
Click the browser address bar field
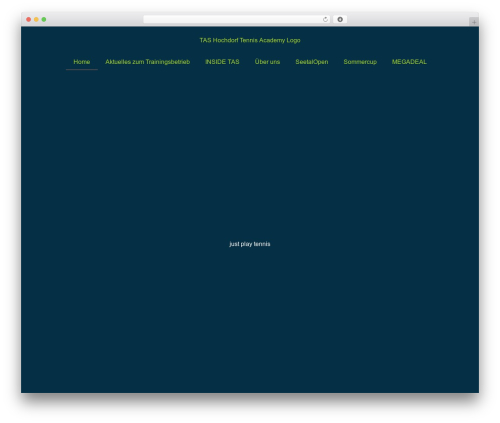[x=237, y=19]
